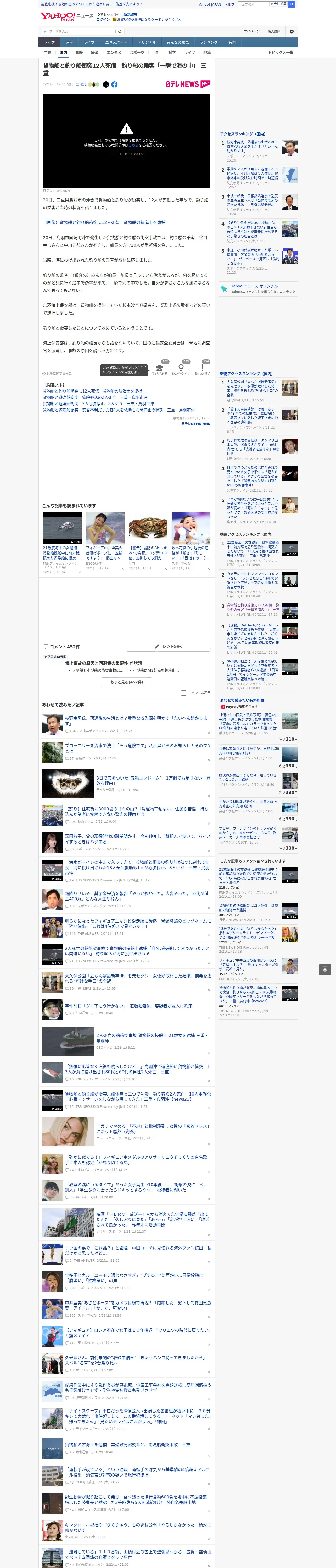
Task: Select the 経済 category tab
Action: tap(94, 52)
